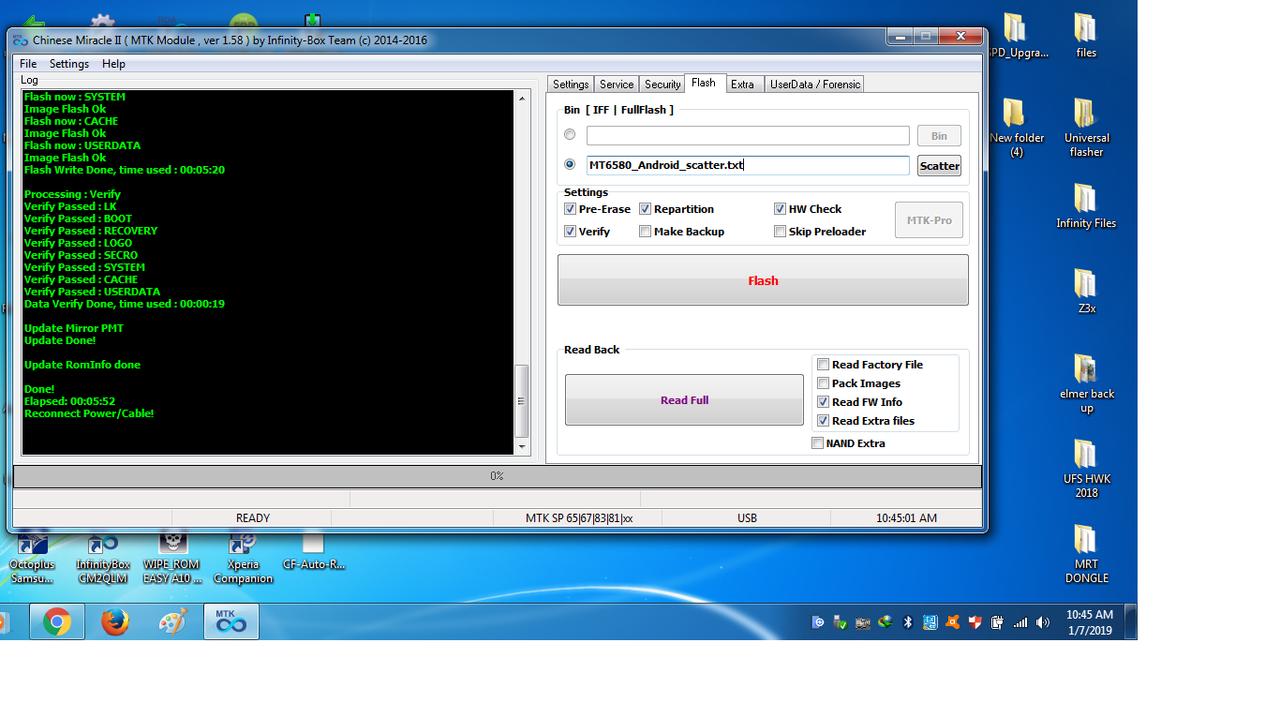Click the 0% progress bar
The height and width of the screenshot is (720, 1280).
[497, 476]
